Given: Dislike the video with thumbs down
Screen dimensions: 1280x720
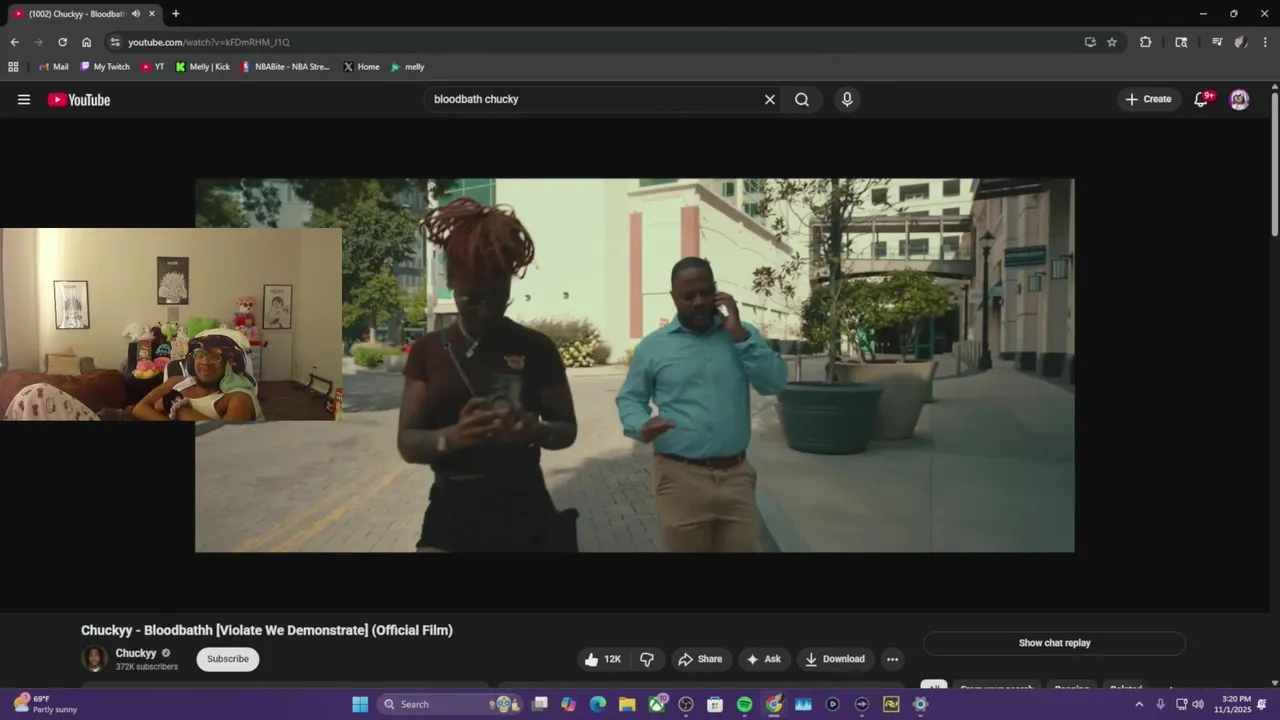Looking at the screenshot, I should coord(647,659).
